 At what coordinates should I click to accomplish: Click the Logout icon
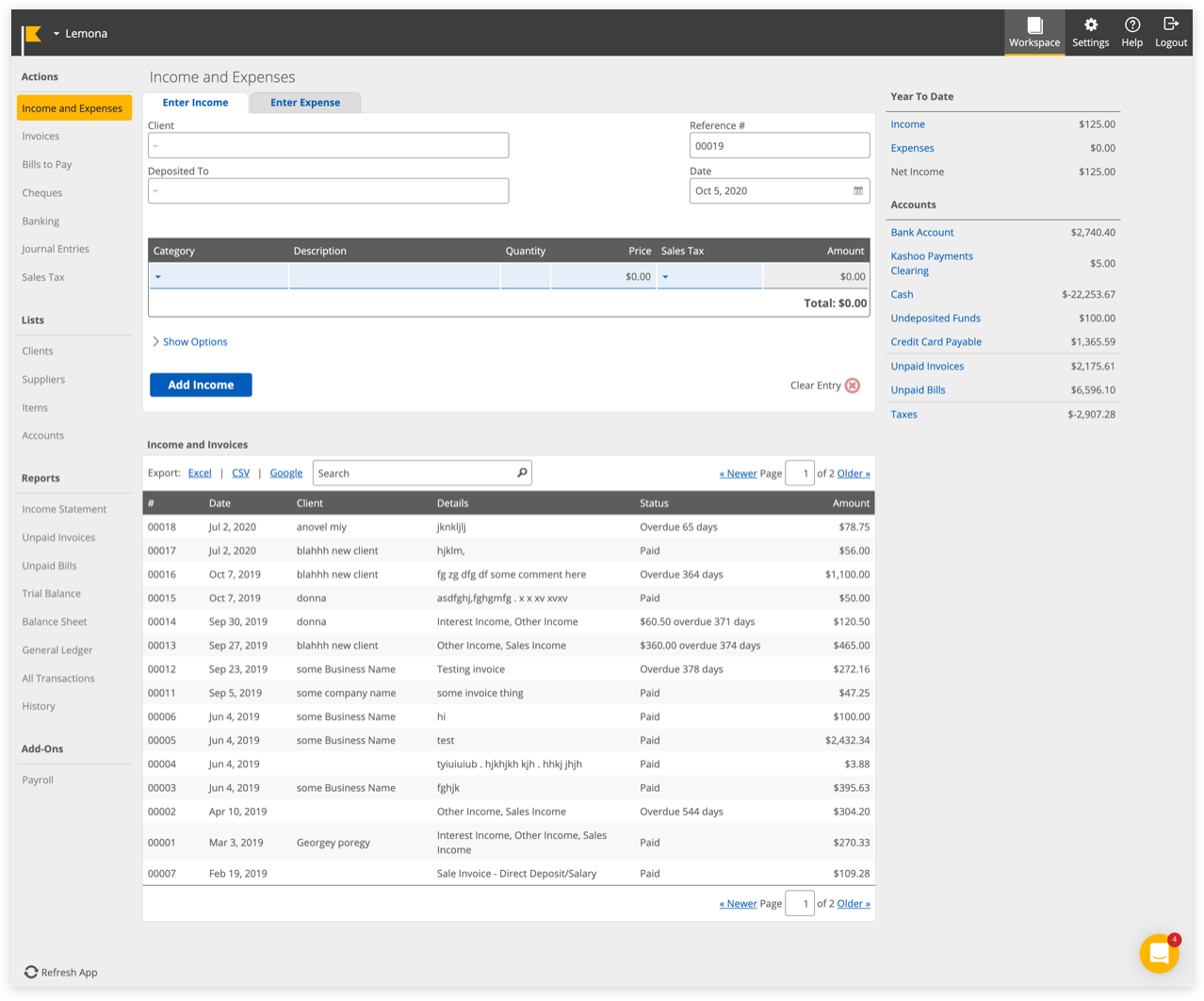[1170, 25]
